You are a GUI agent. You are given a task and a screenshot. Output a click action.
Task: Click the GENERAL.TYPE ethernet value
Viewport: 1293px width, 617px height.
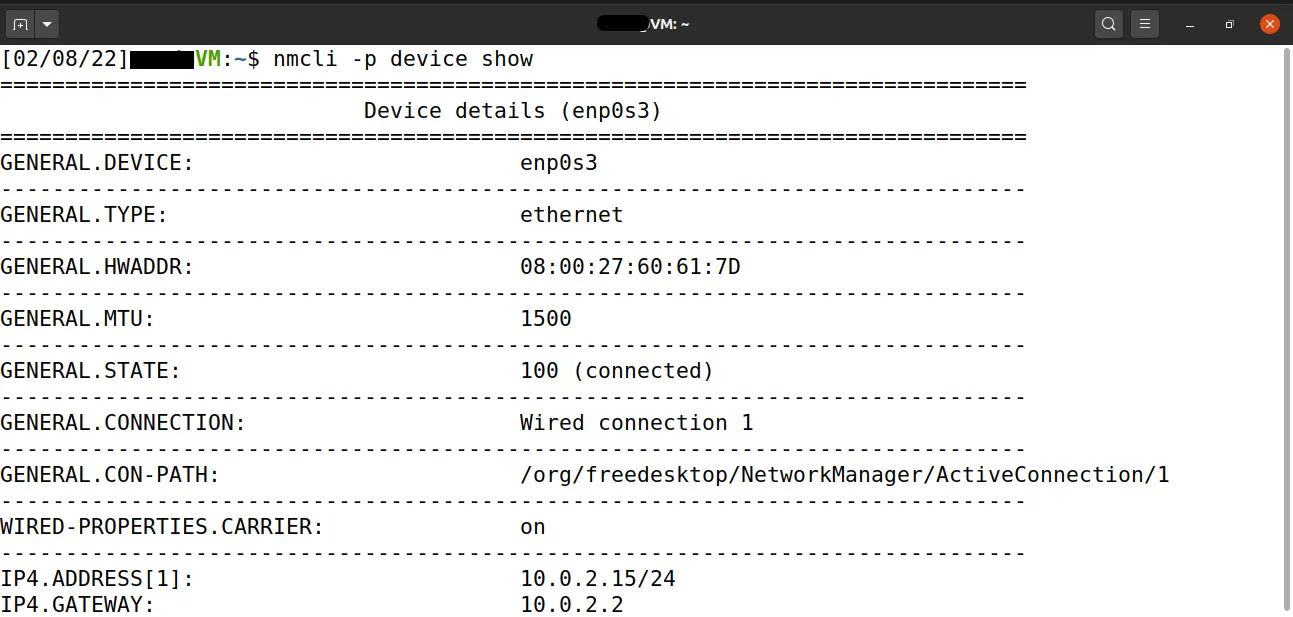[x=572, y=215]
